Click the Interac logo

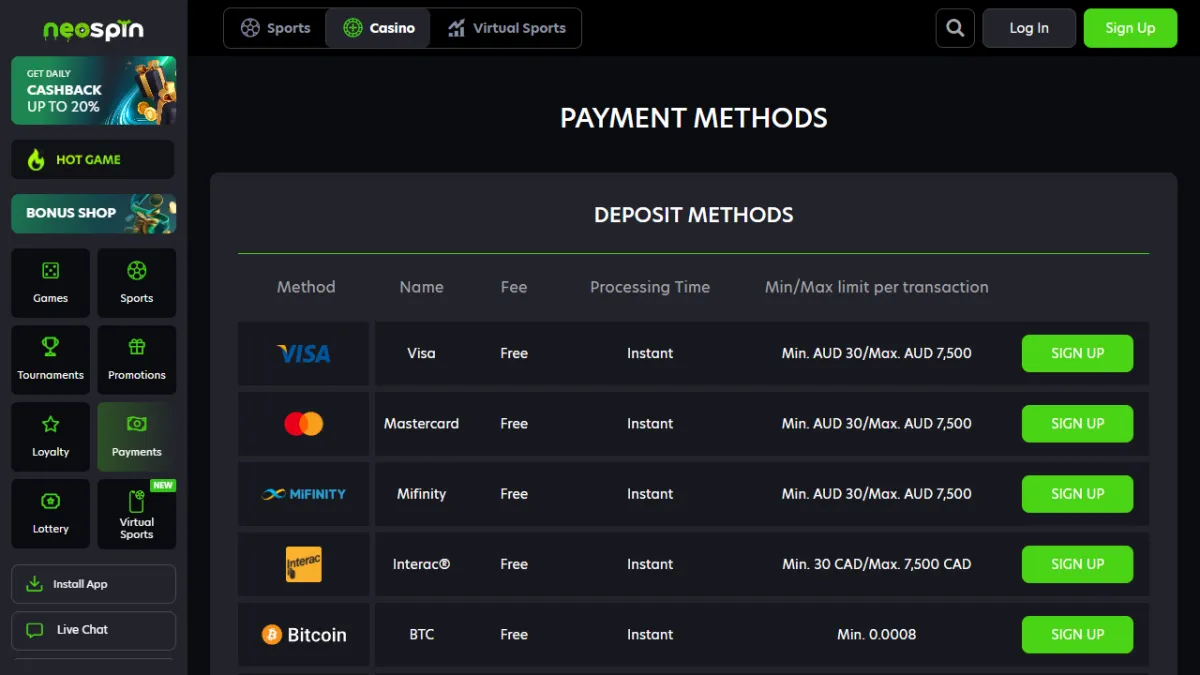pyautogui.click(x=304, y=564)
